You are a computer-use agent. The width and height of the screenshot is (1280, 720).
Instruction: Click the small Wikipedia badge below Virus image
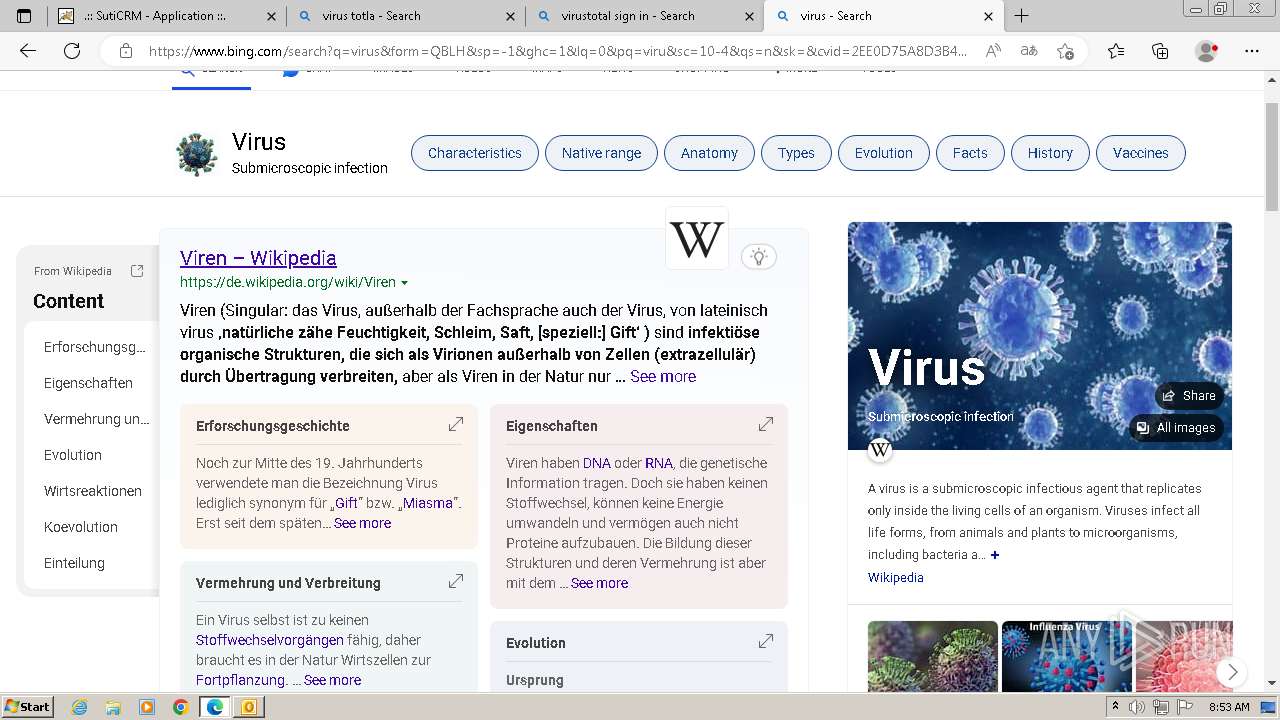click(x=880, y=450)
